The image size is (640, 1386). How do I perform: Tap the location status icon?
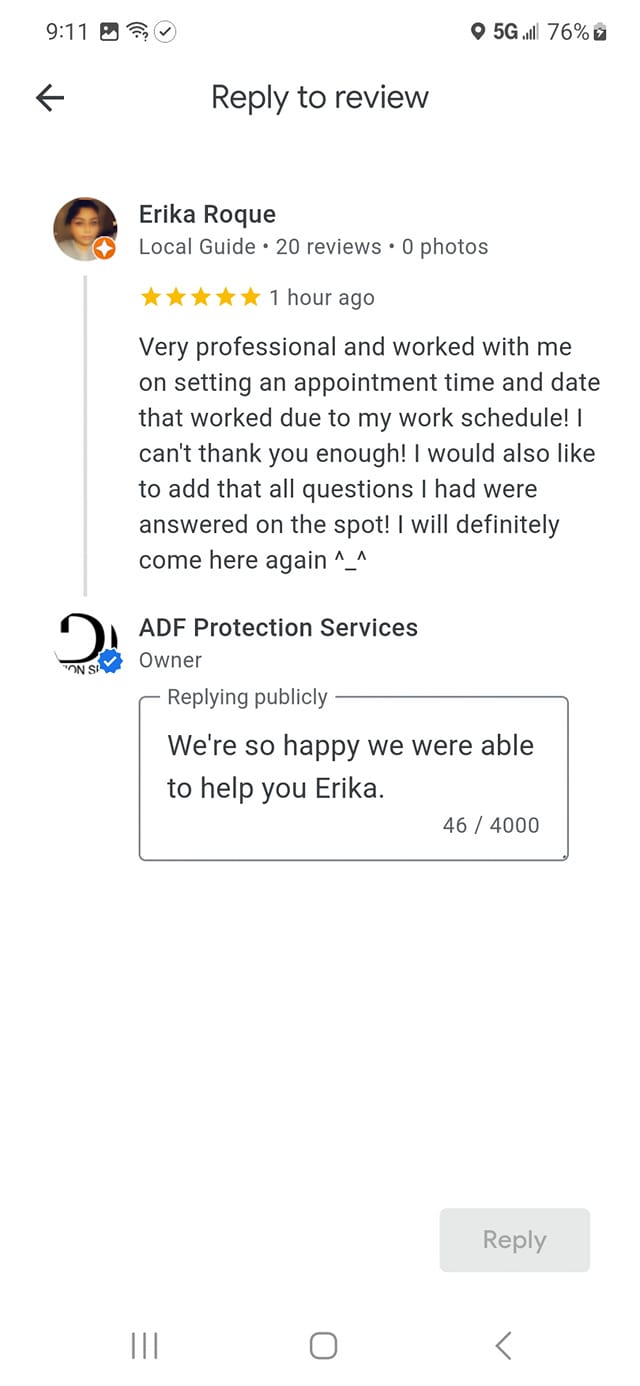coord(477,32)
